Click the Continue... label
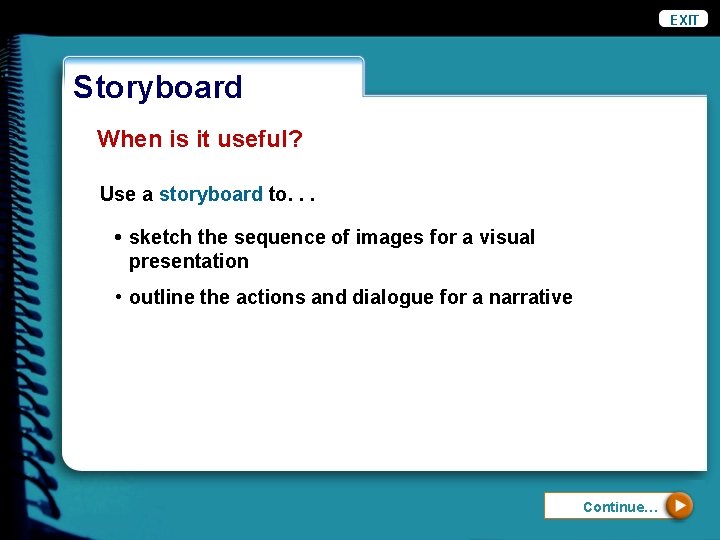This screenshot has width=720, height=540. (620, 507)
